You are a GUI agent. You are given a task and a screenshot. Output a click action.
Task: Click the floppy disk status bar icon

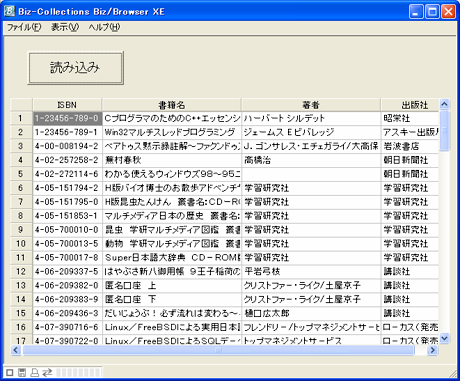(x=22, y=372)
